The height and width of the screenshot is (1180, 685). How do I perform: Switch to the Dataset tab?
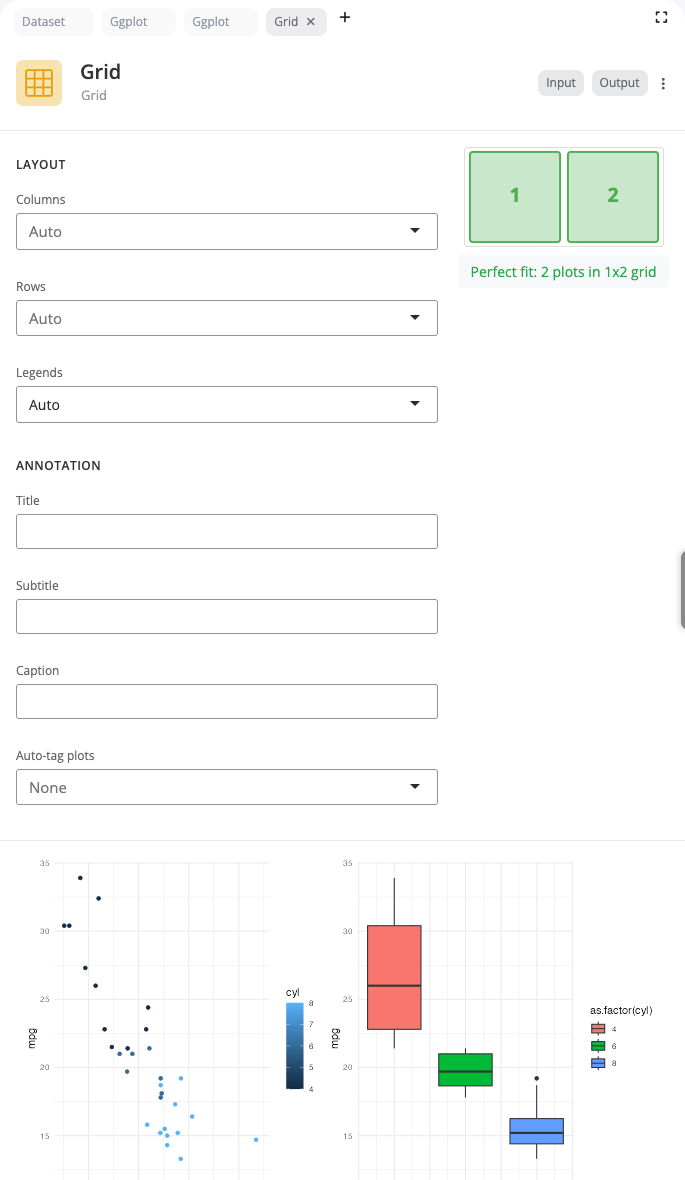pyautogui.click(x=54, y=21)
